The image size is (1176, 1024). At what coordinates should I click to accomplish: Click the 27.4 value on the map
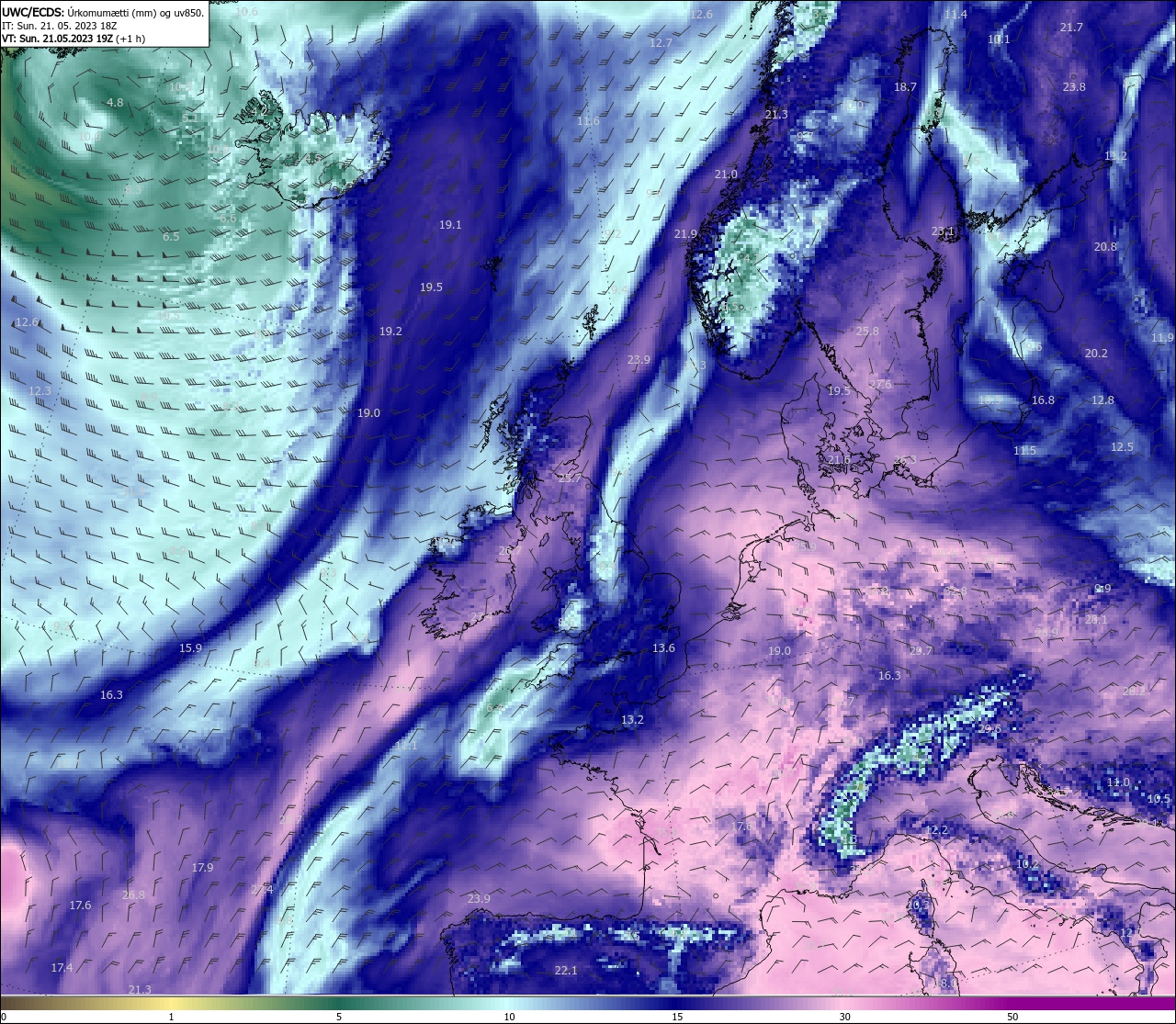(262, 890)
